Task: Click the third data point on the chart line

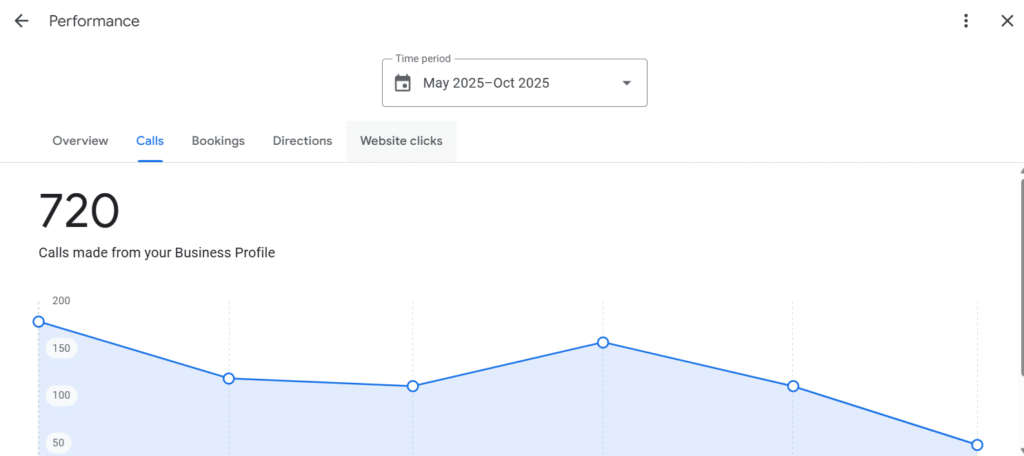Action: pyautogui.click(x=413, y=386)
